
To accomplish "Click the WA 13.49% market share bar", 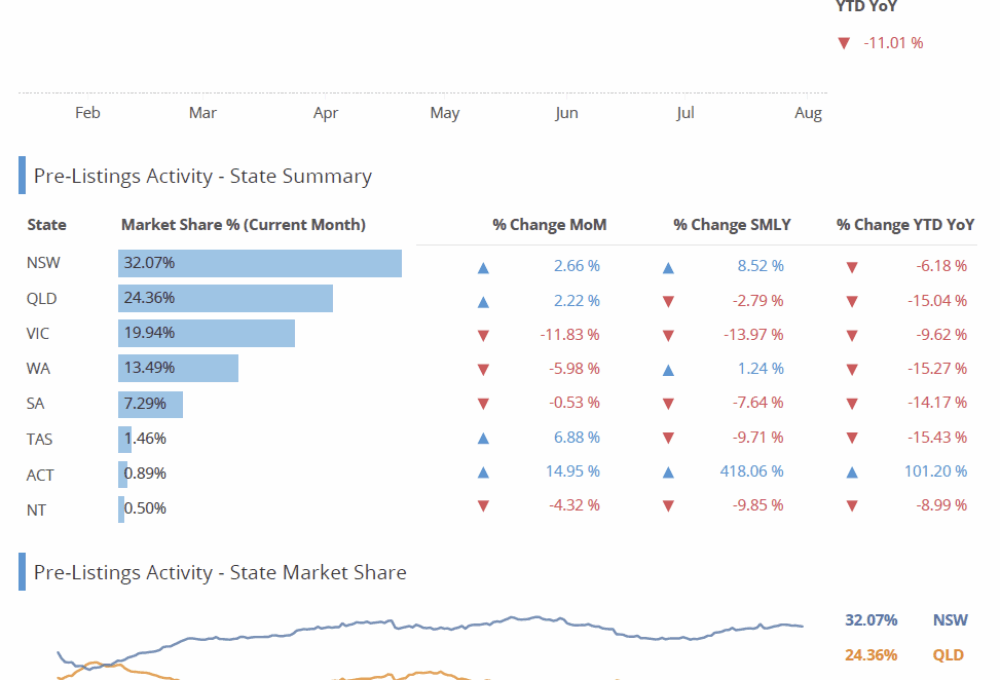I will coord(178,368).
